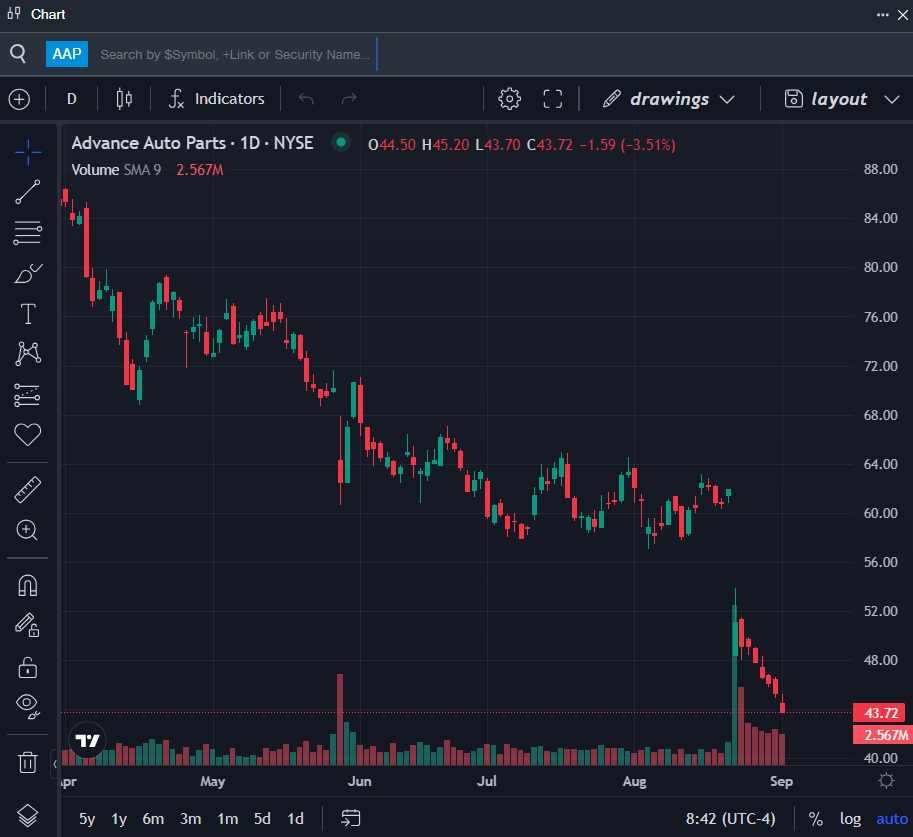Screen dimensions: 913x837
Task: Click the trash icon to remove drawings
Action: pos(28,762)
